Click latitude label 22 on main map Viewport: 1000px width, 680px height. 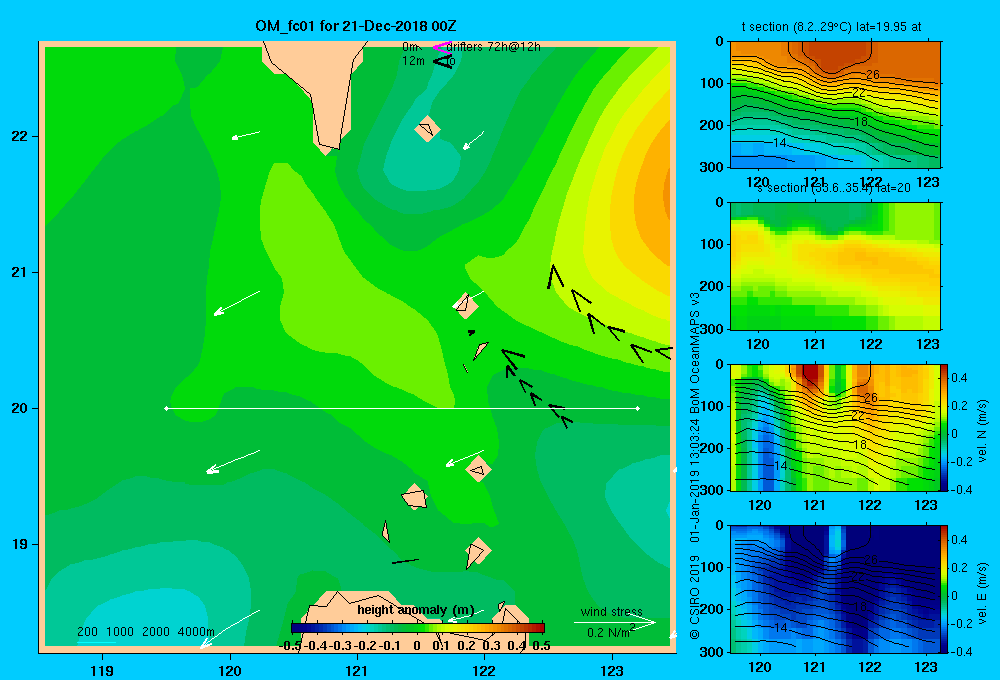20,137
